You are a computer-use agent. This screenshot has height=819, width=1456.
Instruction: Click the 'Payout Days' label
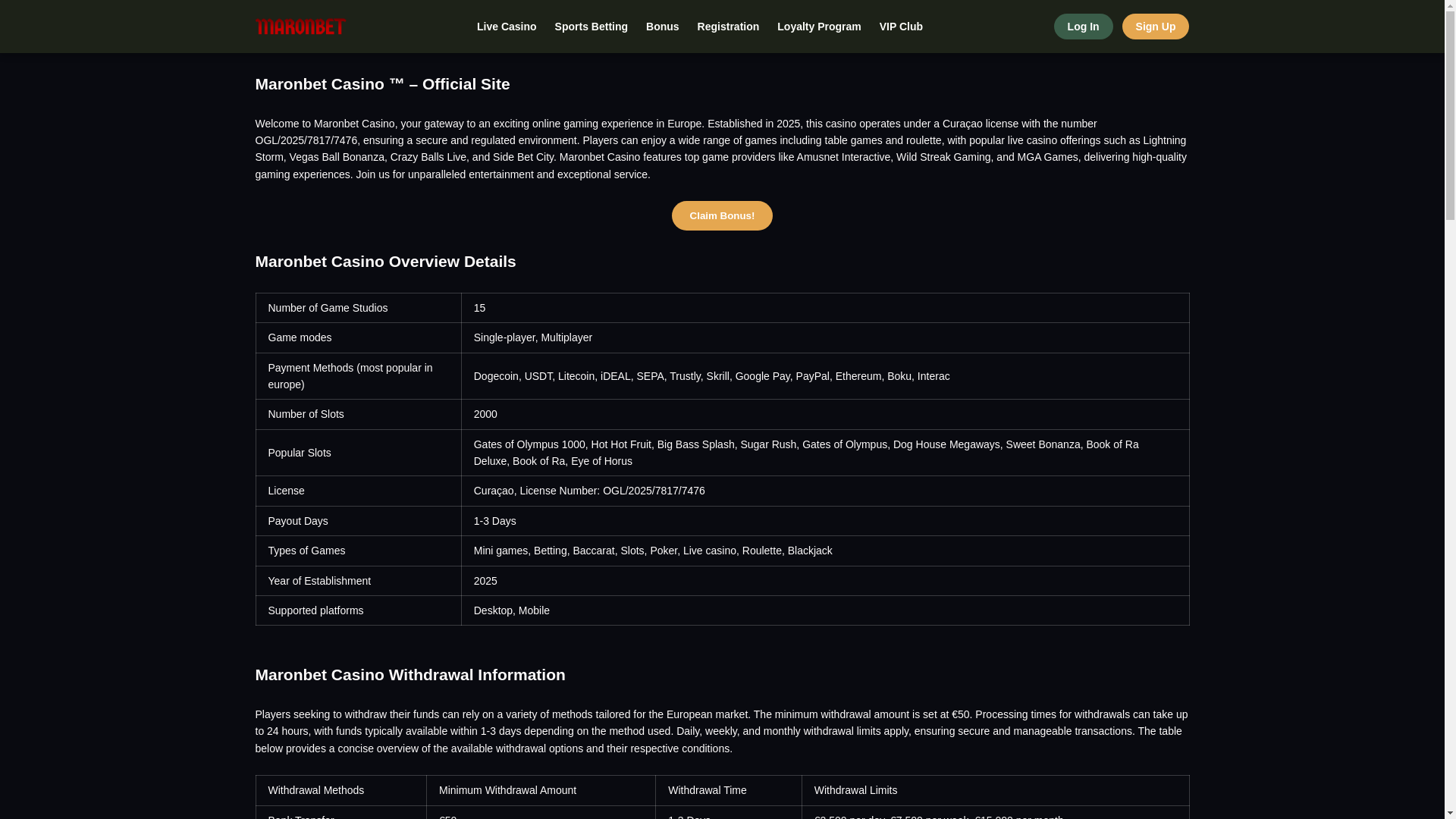coord(358,521)
